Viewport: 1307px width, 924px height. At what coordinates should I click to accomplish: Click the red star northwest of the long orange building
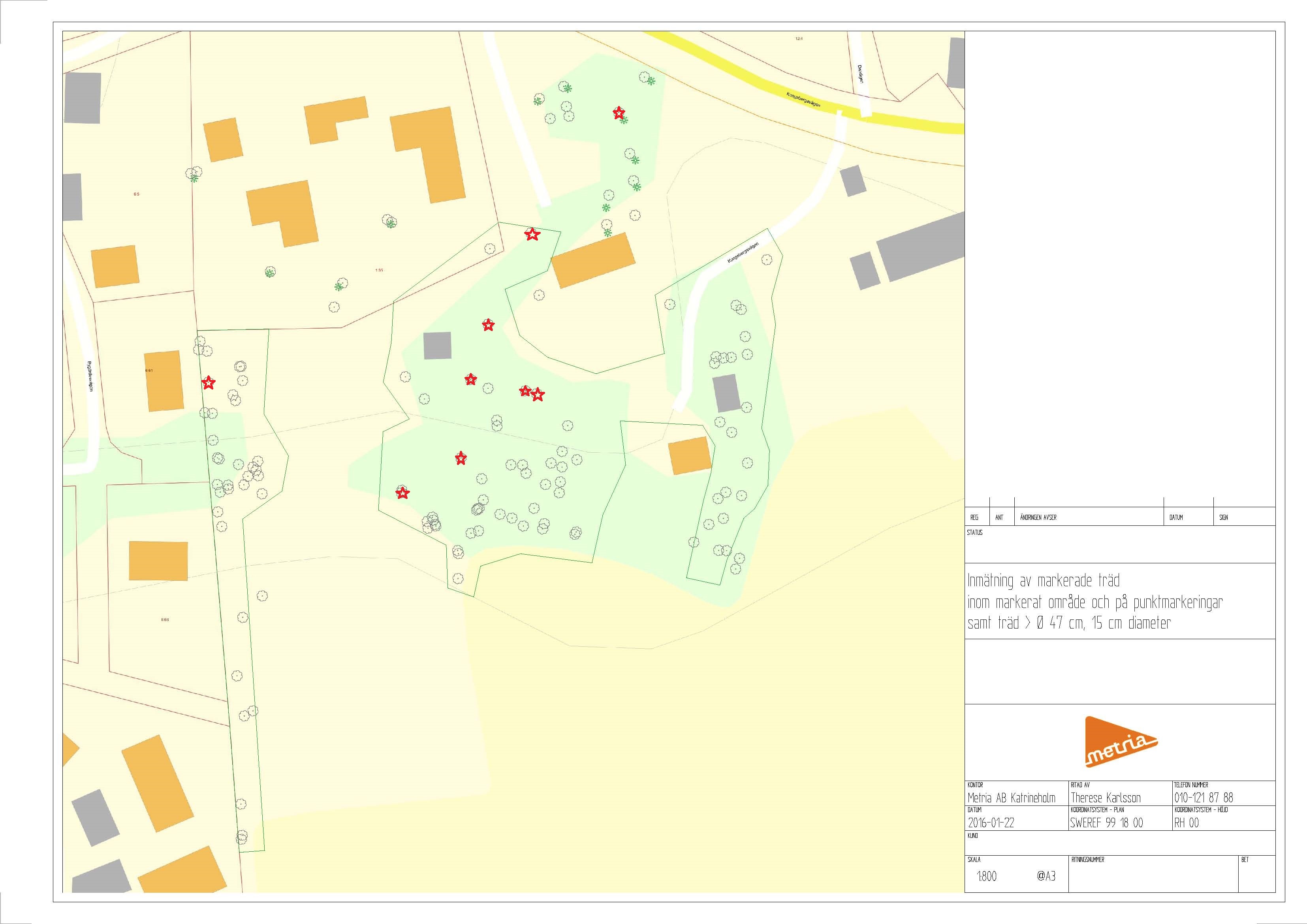coord(532,234)
